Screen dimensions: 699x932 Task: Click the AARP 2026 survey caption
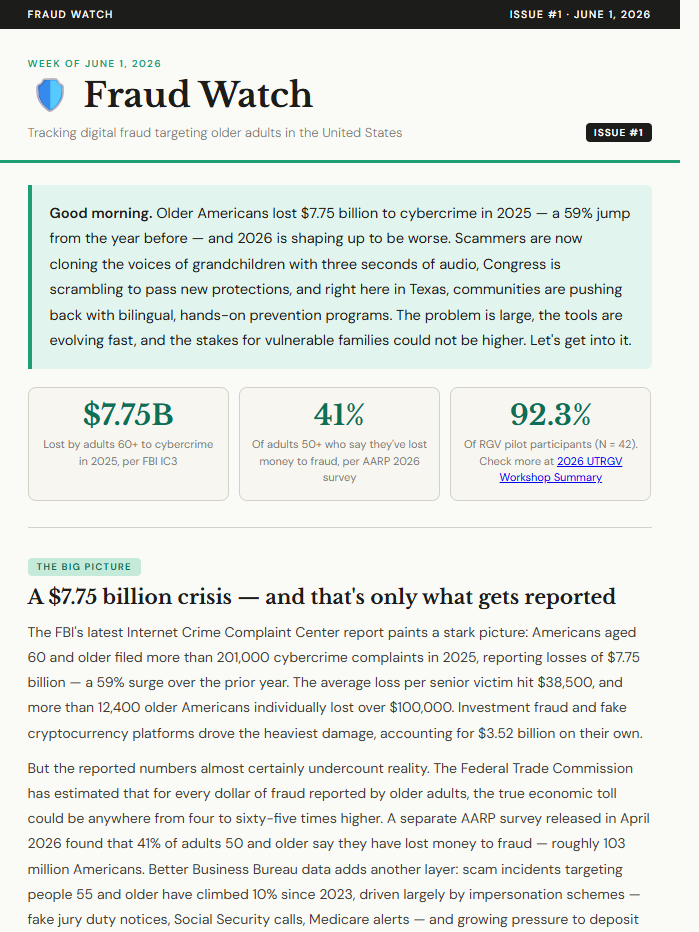[x=339, y=461]
